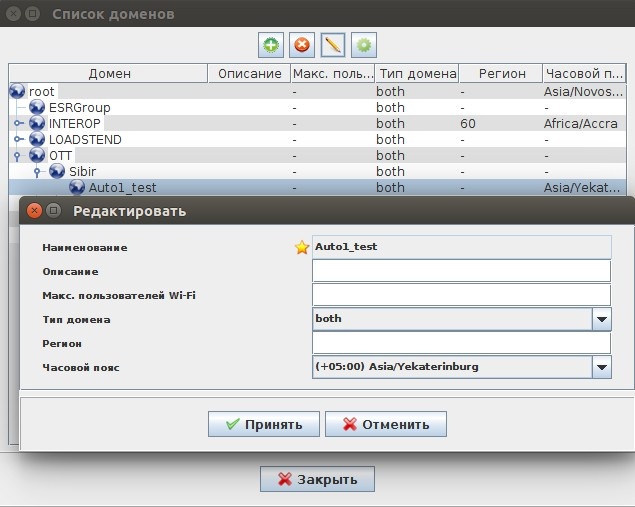This screenshot has height=507, width=635.
Task: Open the Тип домена dropdown
Action: coord(601,319)
